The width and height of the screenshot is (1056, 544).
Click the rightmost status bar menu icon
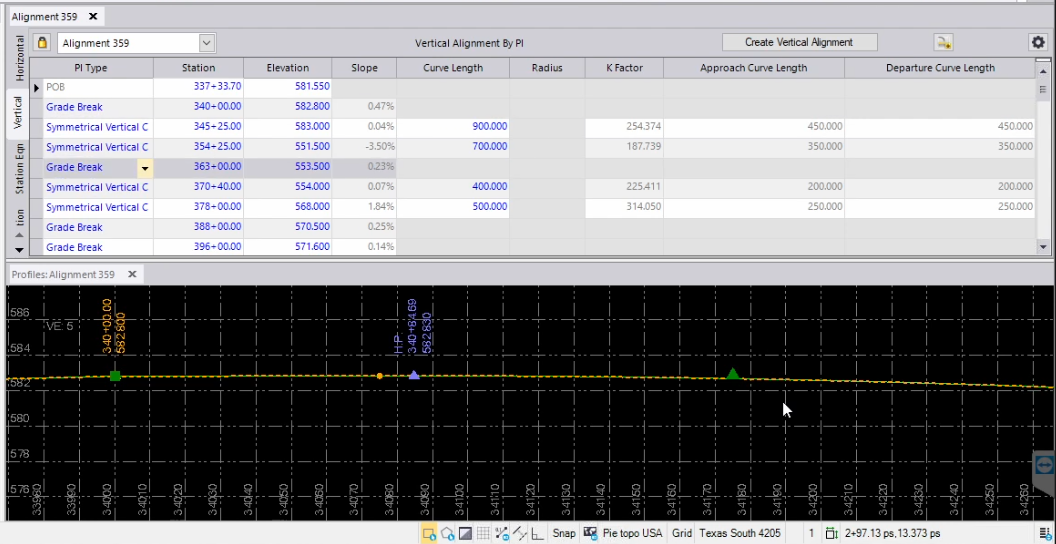[1044, 533]
